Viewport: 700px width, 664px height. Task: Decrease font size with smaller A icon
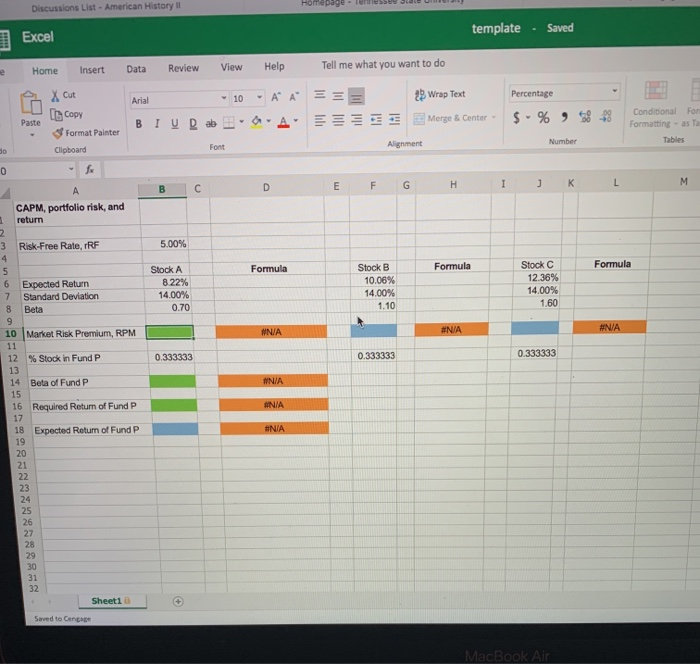coord(293,97)
